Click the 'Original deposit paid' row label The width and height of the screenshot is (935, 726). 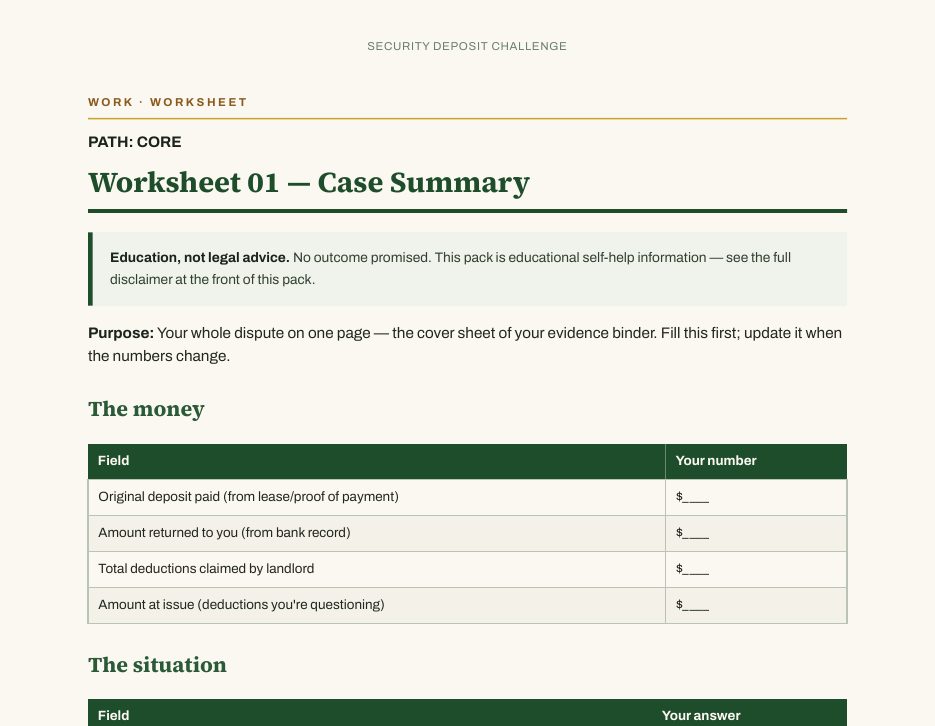coord(248,497)
